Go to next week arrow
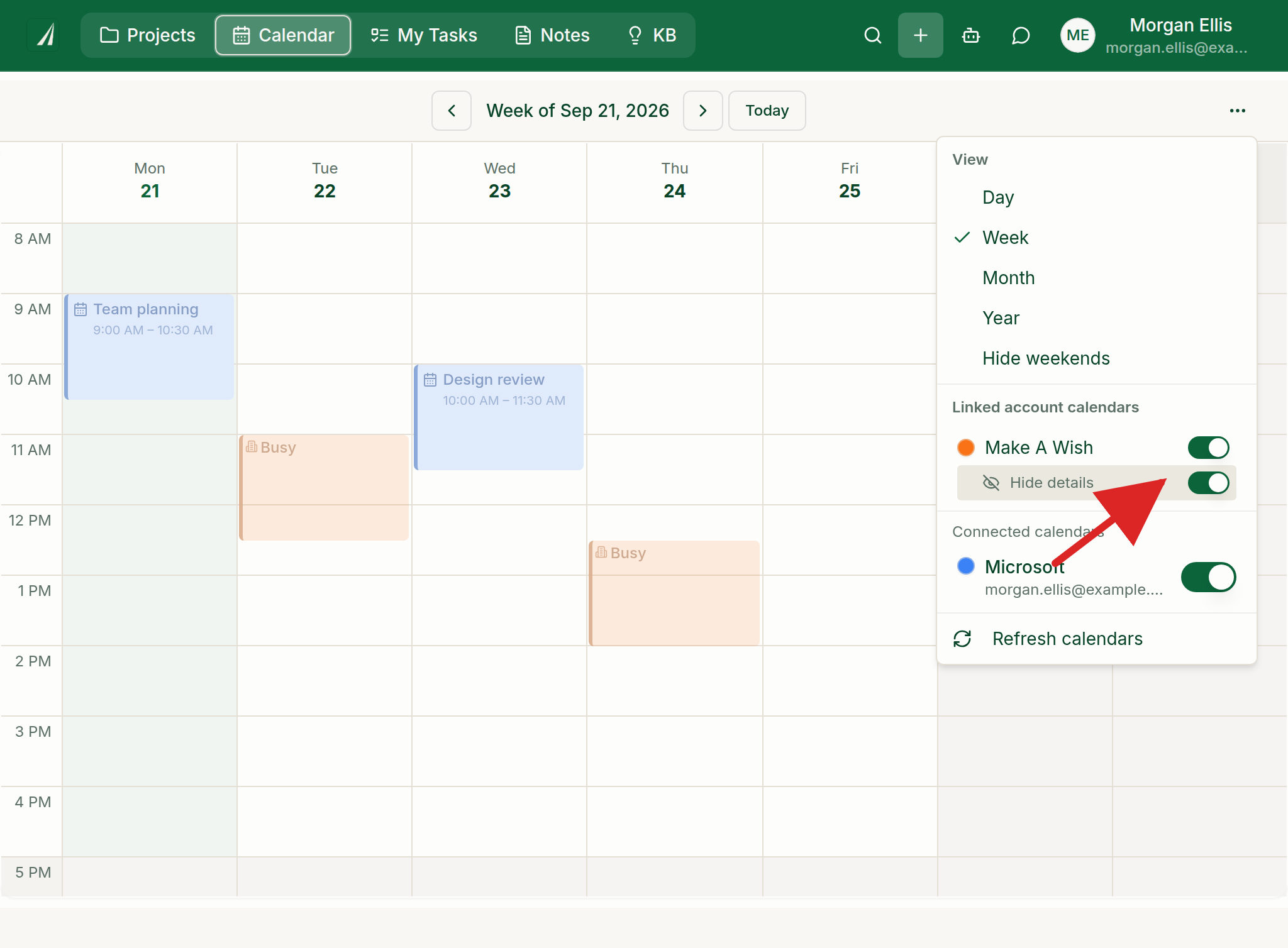The image size is (1288, 948). 703,111
